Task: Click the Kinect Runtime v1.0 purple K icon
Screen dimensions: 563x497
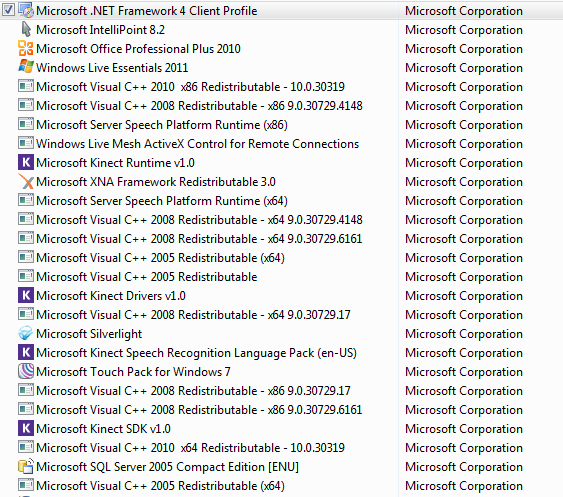Action: 26,162
